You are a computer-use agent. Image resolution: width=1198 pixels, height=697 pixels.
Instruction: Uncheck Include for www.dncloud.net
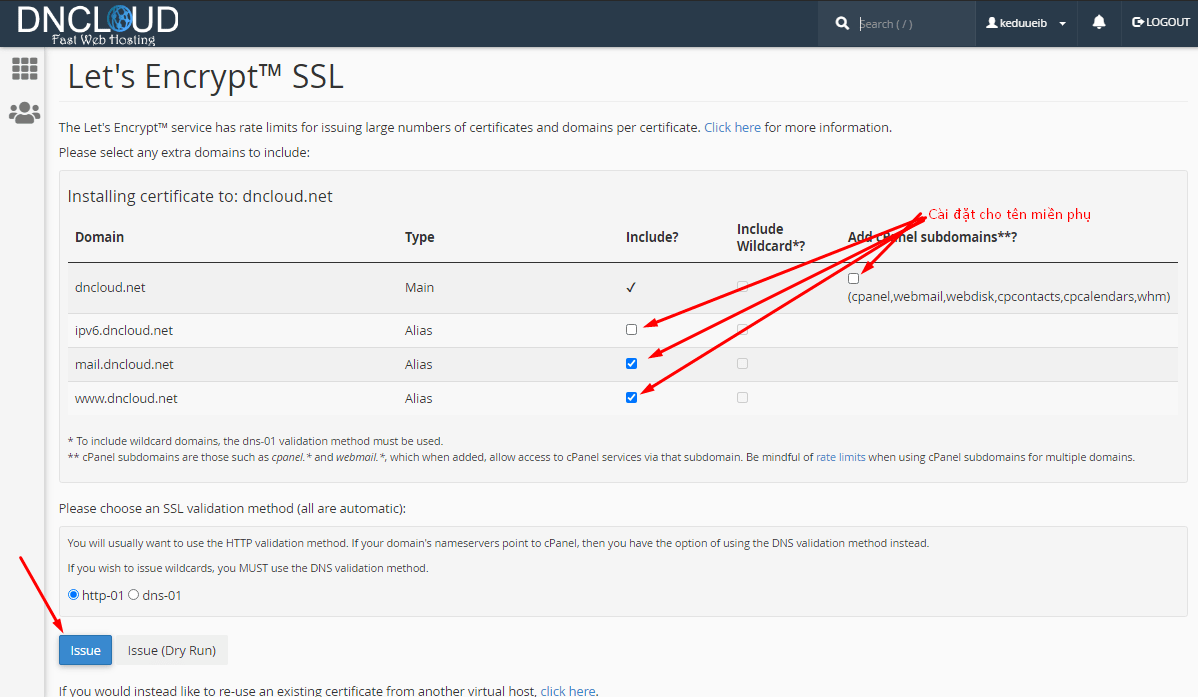coord(631,397)
